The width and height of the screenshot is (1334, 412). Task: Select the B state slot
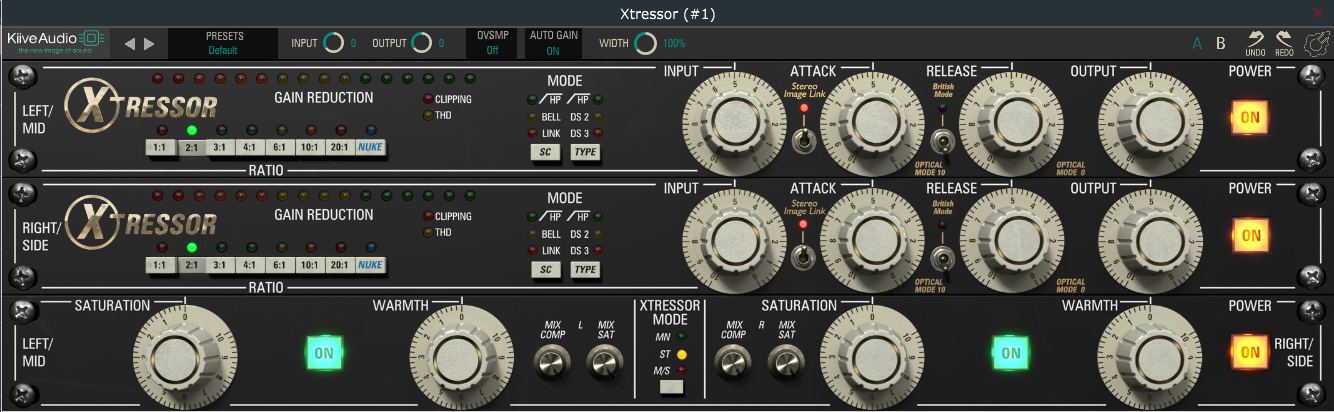[1220, 43]
